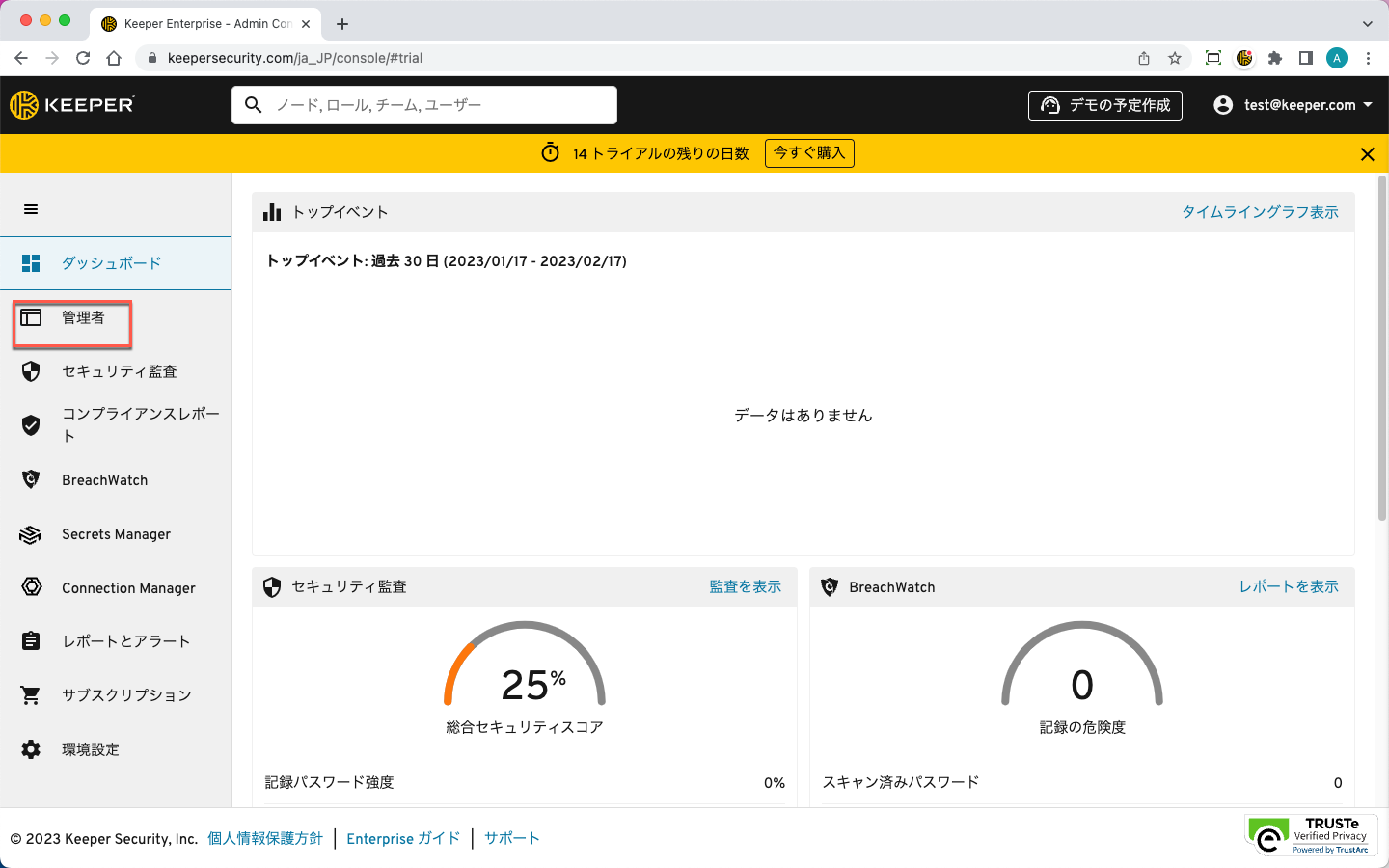Open the Secrets Manager sidebar icon
The image size is (1389, 868).
tap(31, 534)
